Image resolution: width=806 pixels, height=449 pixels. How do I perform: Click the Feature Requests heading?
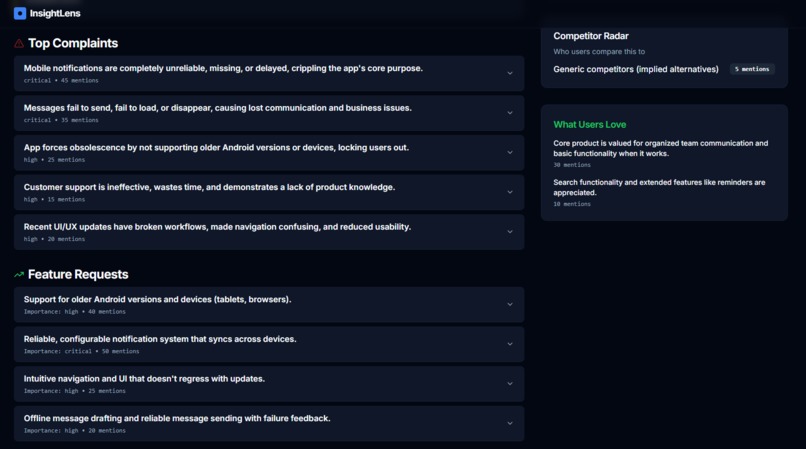78,275
